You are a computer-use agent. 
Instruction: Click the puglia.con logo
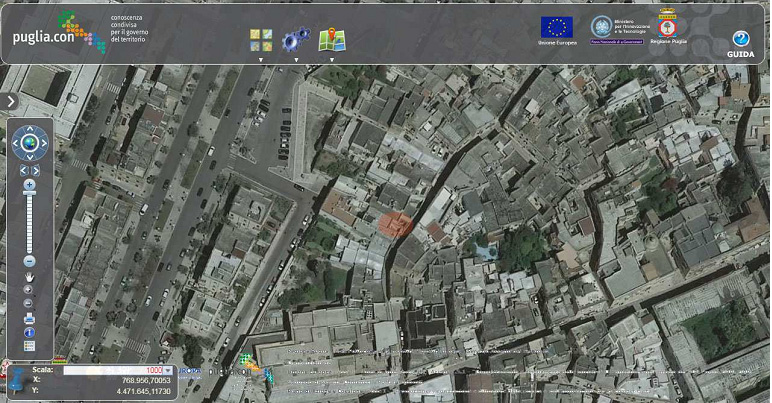click(x=60, y=32)
